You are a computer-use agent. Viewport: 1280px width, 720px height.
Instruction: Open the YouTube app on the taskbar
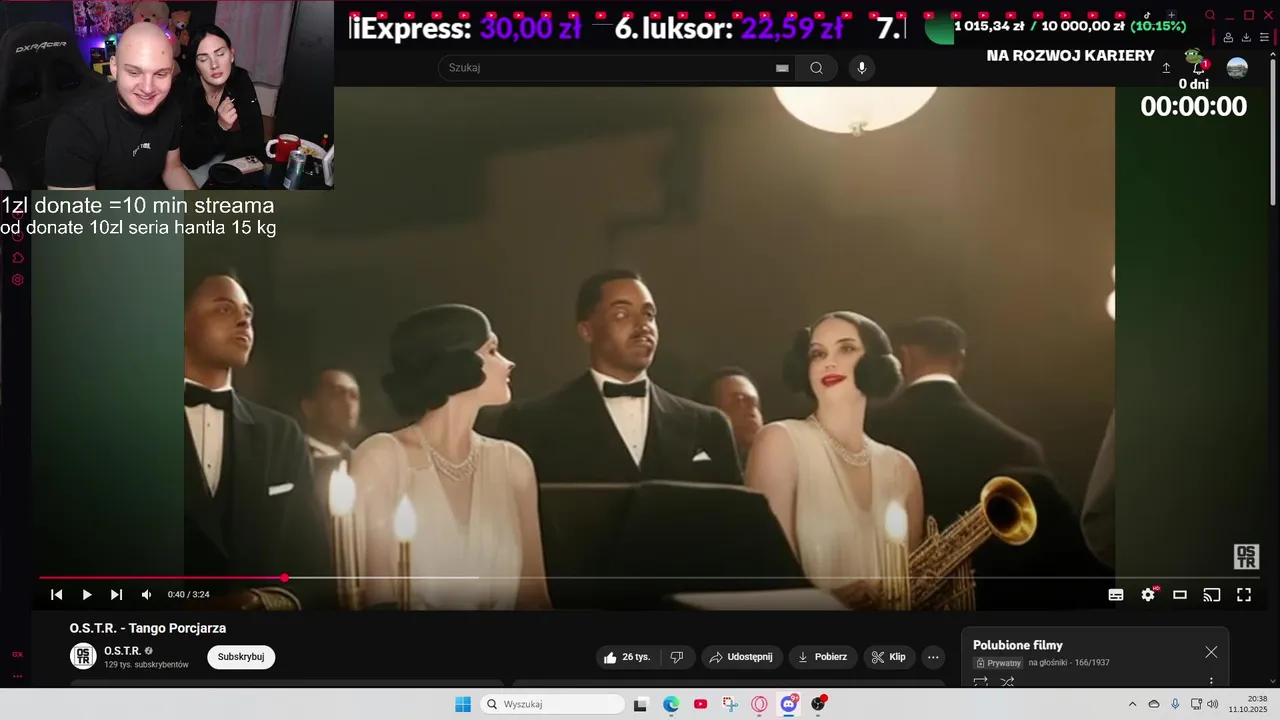pos(700,704)
